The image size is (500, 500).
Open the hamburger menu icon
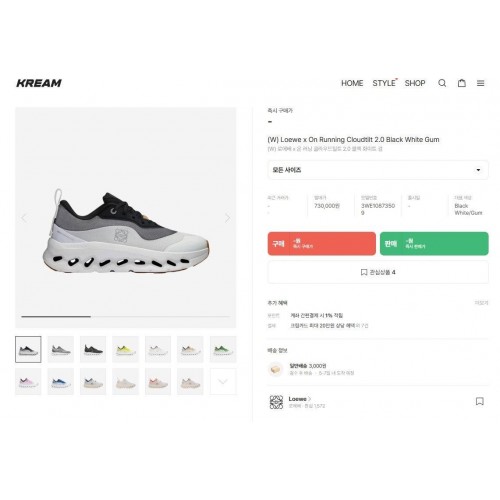pos(480,83)
